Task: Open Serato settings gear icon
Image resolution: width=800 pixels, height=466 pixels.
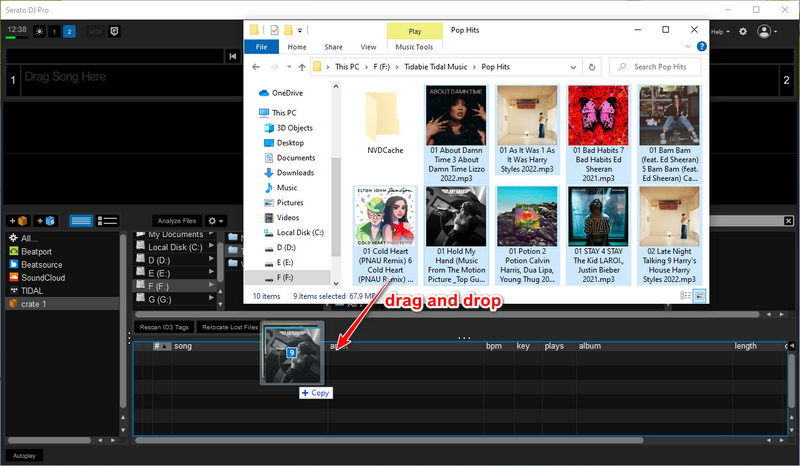Action: click(x=743, y=32)
